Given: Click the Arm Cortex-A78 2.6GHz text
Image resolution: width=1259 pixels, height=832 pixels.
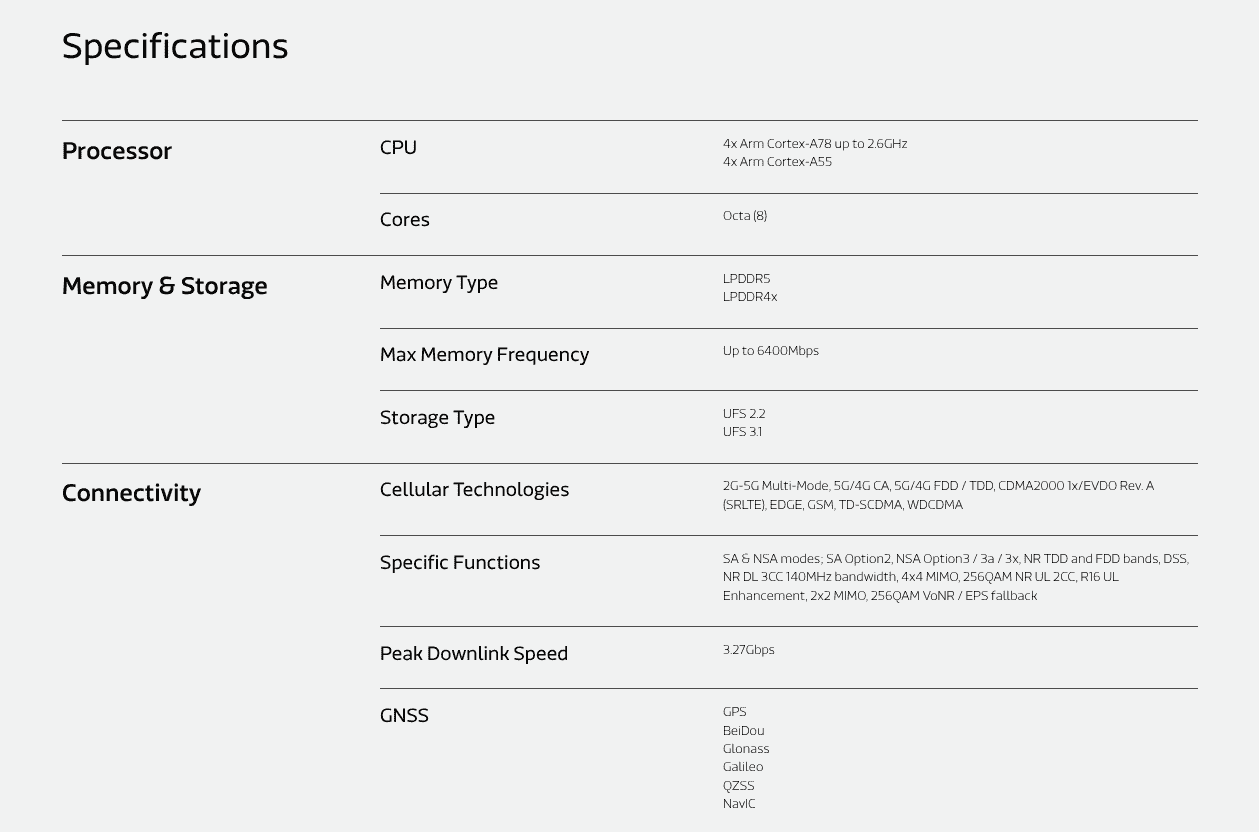Looking at the screenshot, I should [814, 144].
